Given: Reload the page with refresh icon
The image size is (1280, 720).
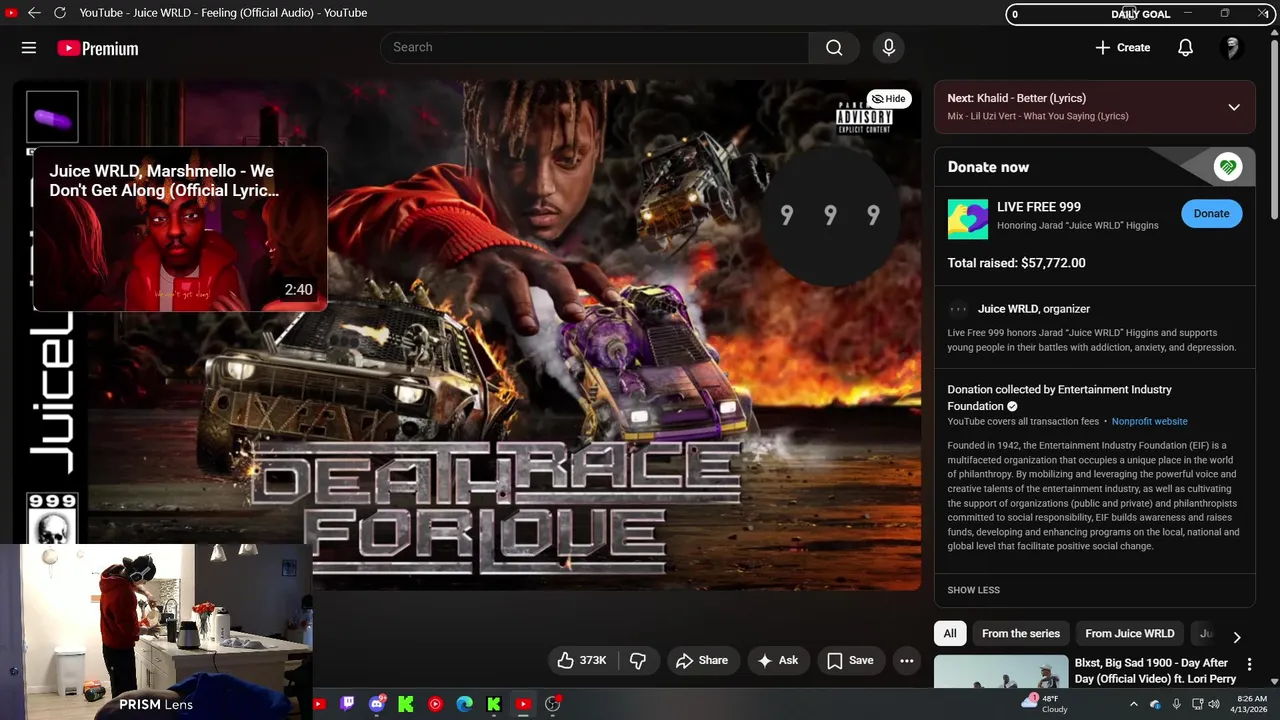Looking at the screenshot, I should point(60,13).
